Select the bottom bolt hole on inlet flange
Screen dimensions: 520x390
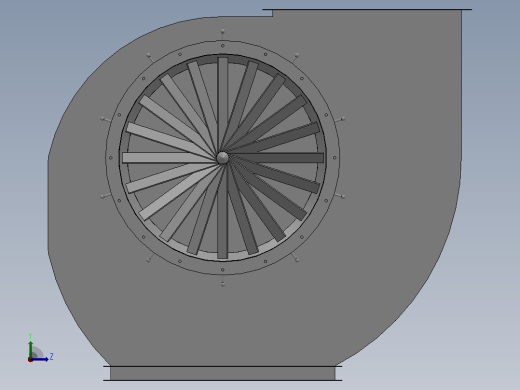tap(223, 270)
